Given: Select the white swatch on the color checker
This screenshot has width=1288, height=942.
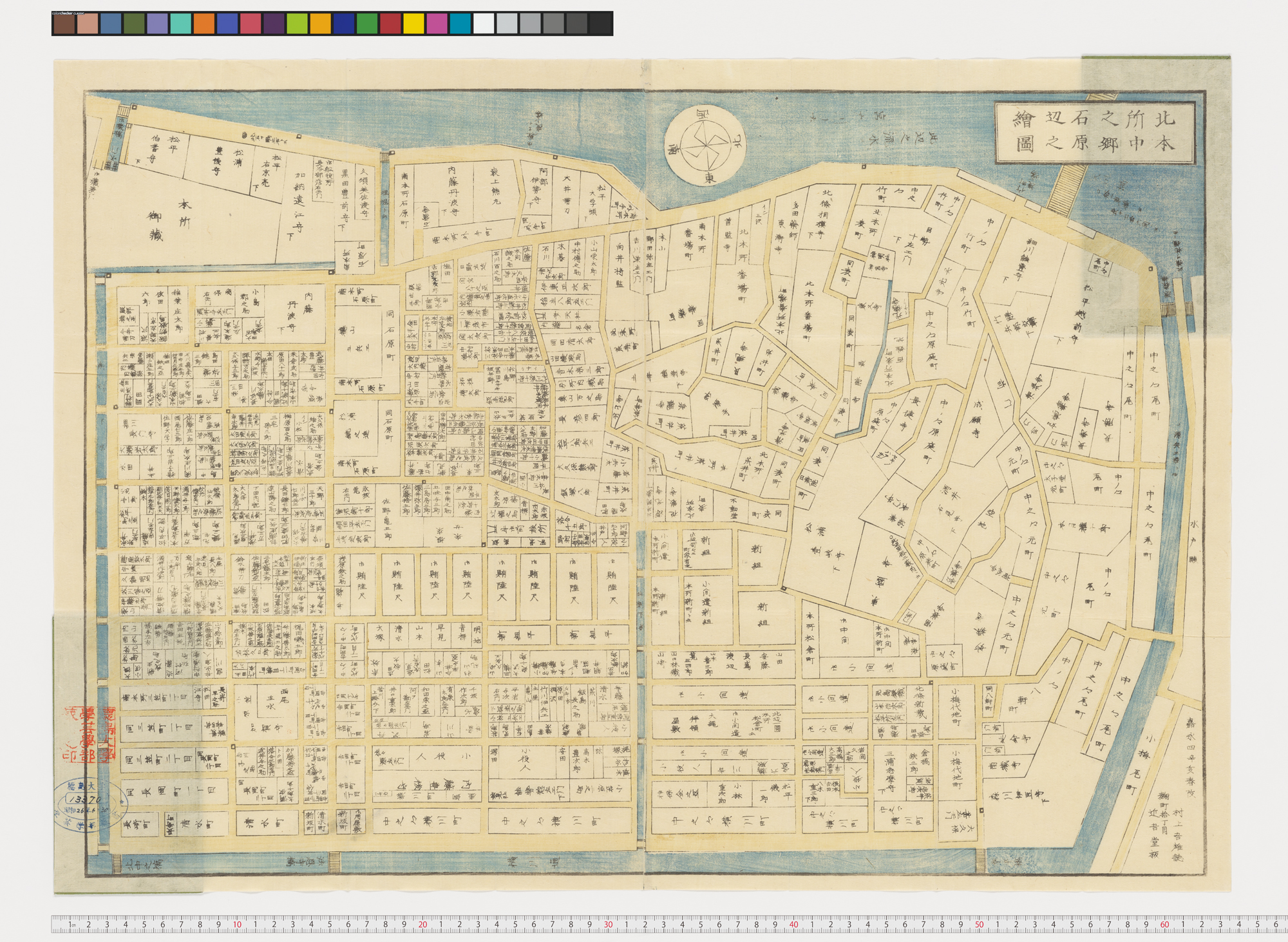Looking at the screenshot, I should (x=484, y=24).
